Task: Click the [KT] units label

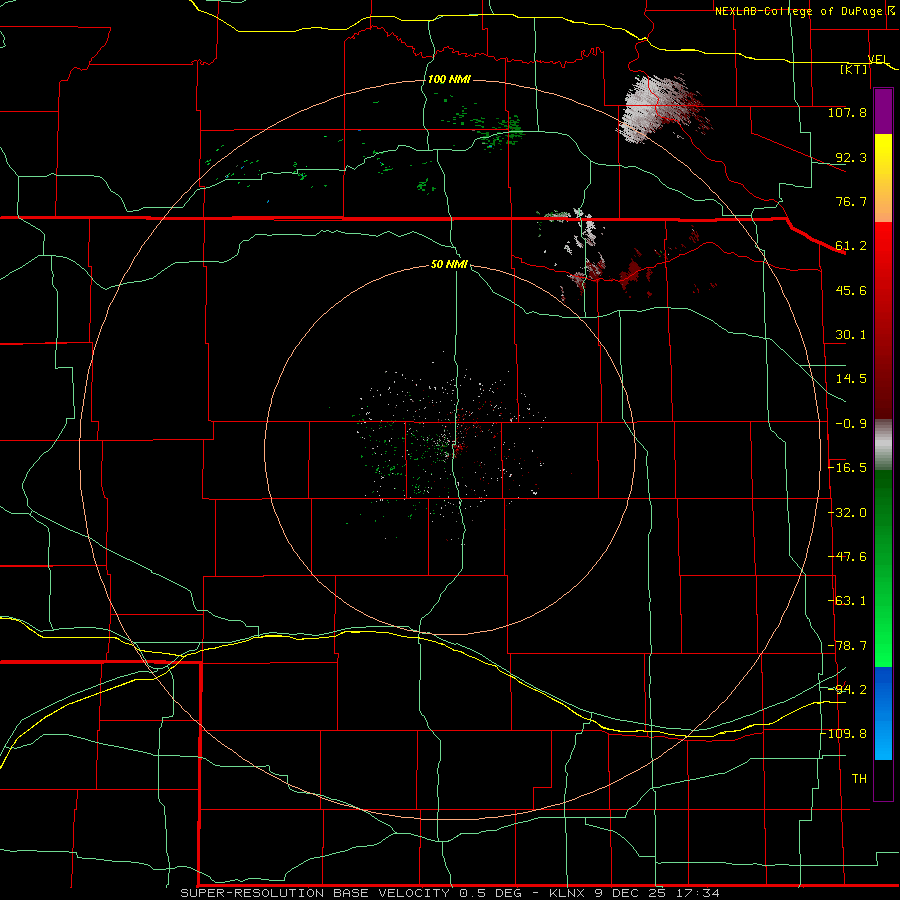Action: pos(853,69)
